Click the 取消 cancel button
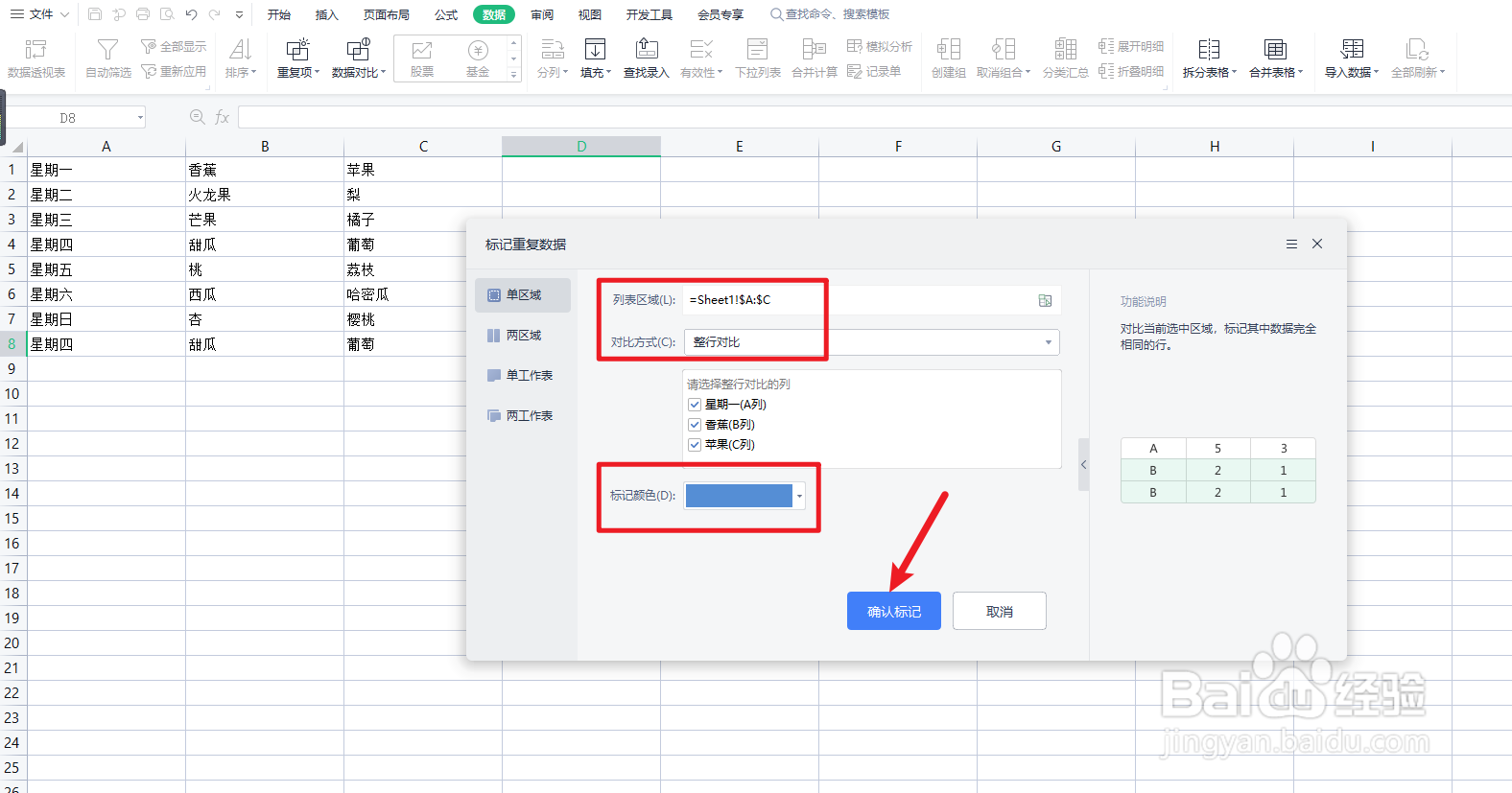This screenshot has width=1512, height=793. click(x=1000, y=611)
